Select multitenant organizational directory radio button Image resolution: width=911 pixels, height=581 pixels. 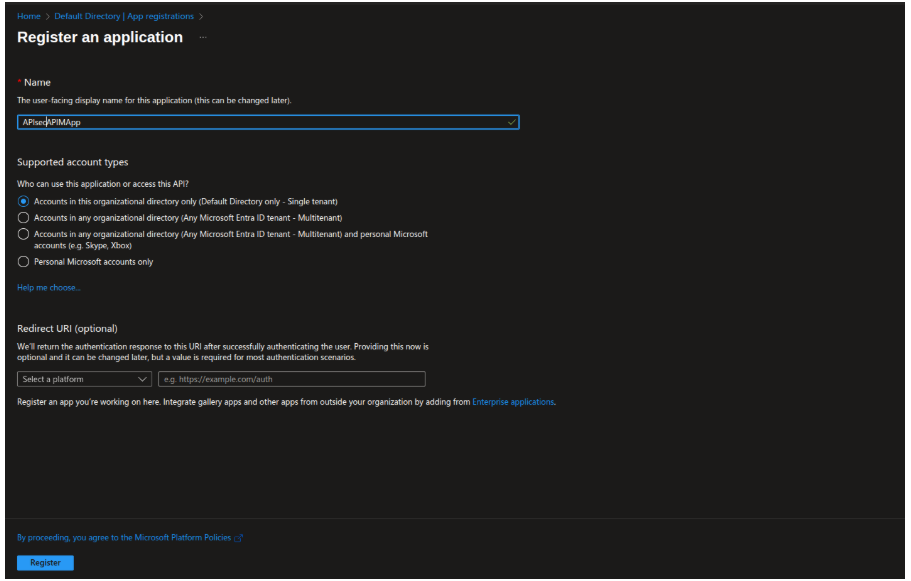tap(23, 217)
